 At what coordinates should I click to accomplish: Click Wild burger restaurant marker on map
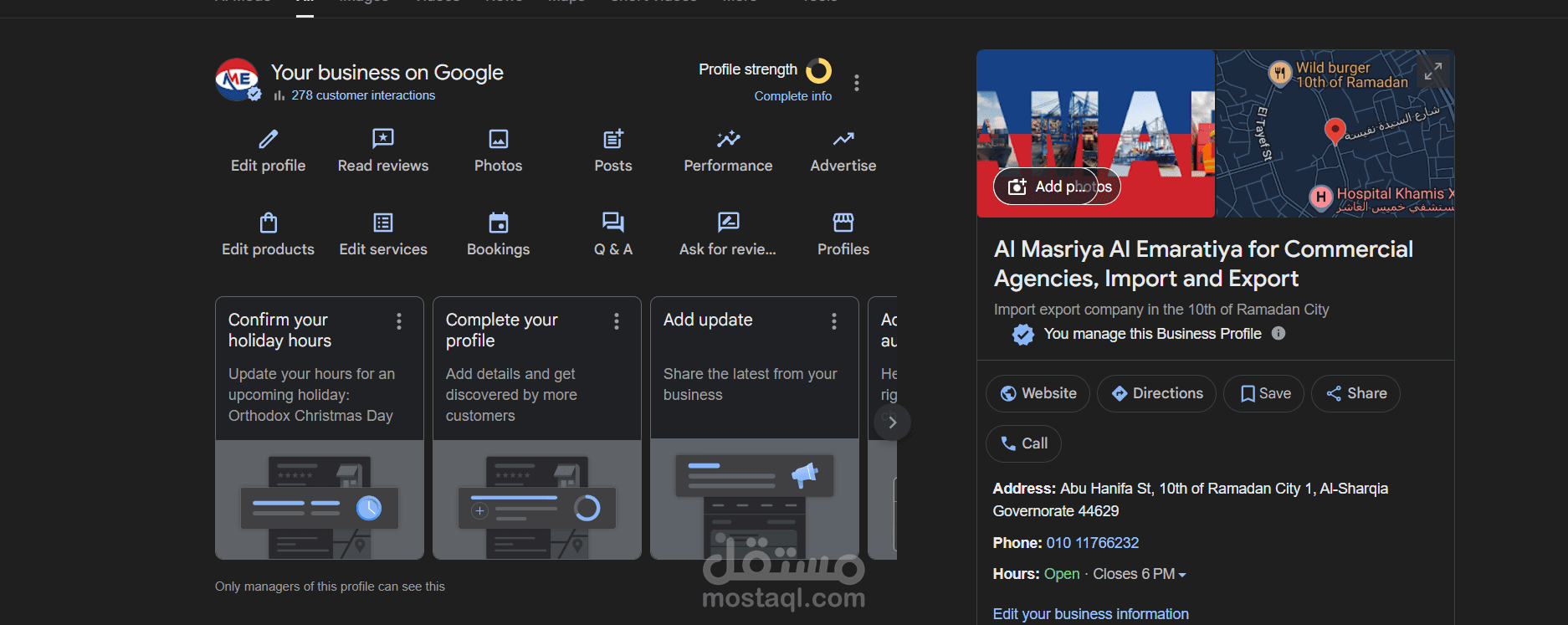(x=1279, y=74)
